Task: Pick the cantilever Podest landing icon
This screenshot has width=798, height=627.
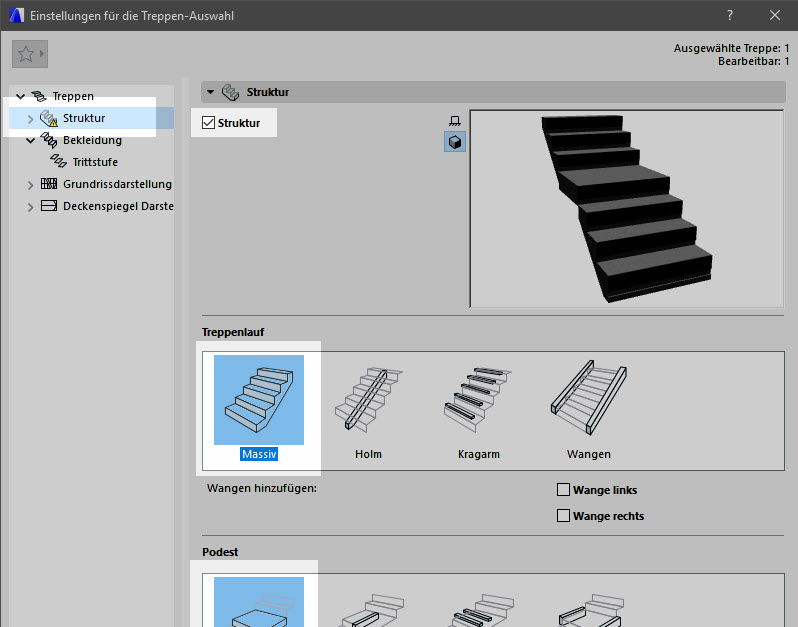Action: coord(481,610)
